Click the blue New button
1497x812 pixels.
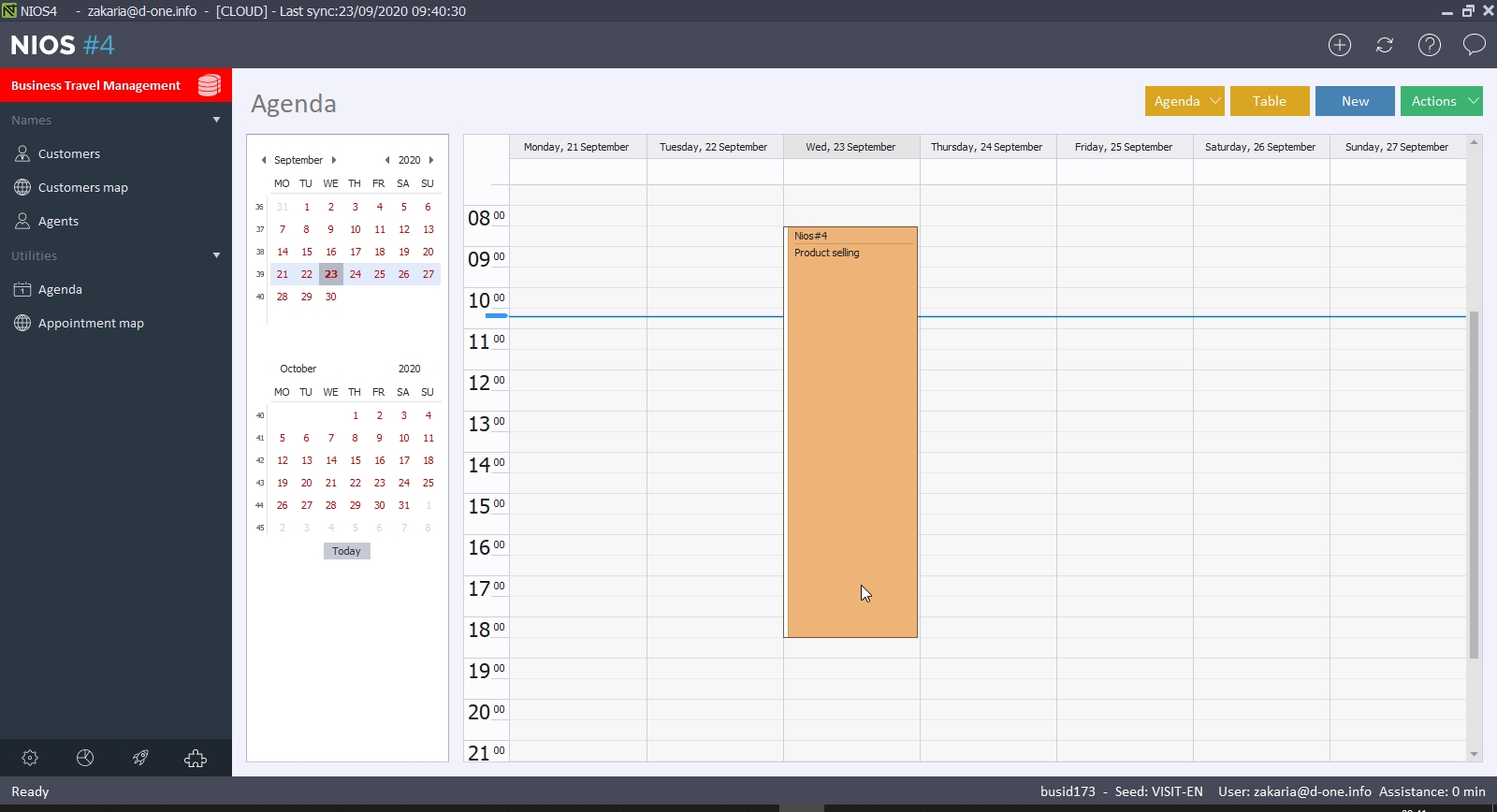click(1355, 101)
